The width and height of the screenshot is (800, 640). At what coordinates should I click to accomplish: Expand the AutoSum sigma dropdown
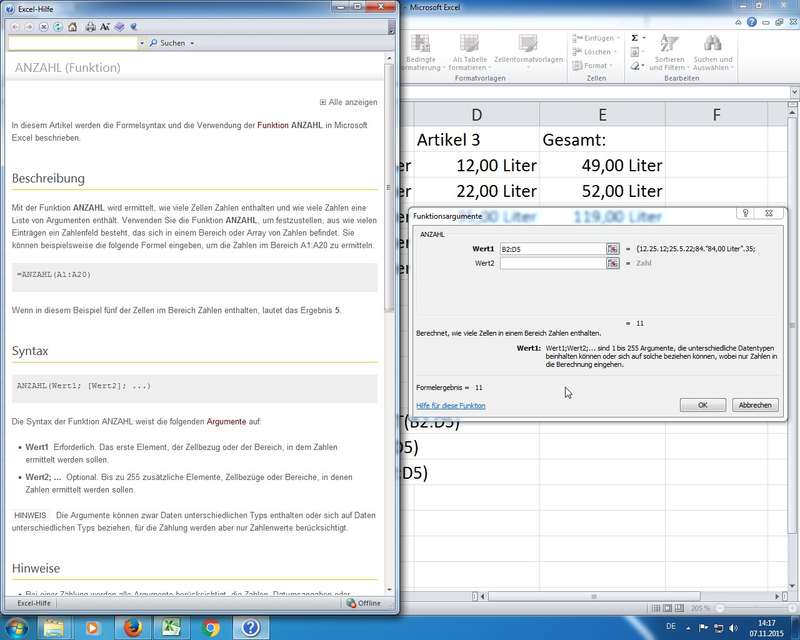point(647,38)
